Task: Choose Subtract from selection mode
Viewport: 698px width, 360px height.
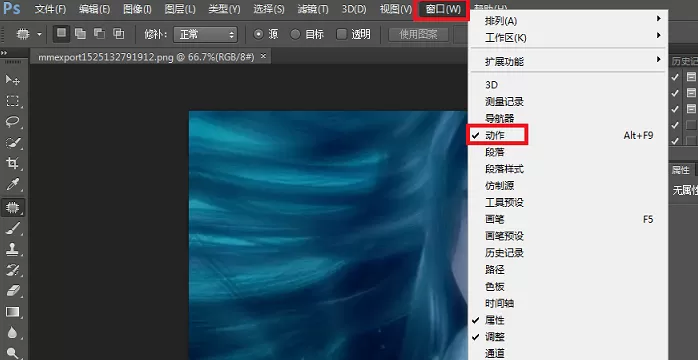Action: click(99, 34)
